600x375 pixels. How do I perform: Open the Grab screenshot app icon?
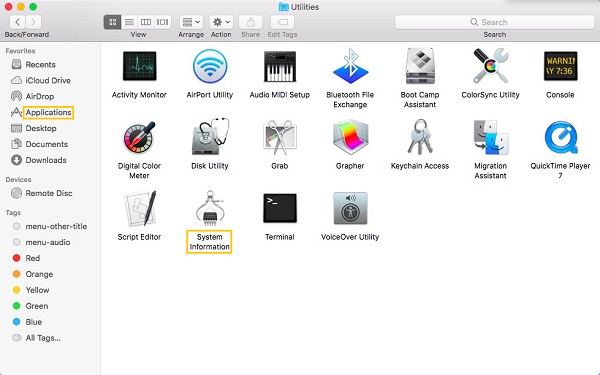pos(280,137)
